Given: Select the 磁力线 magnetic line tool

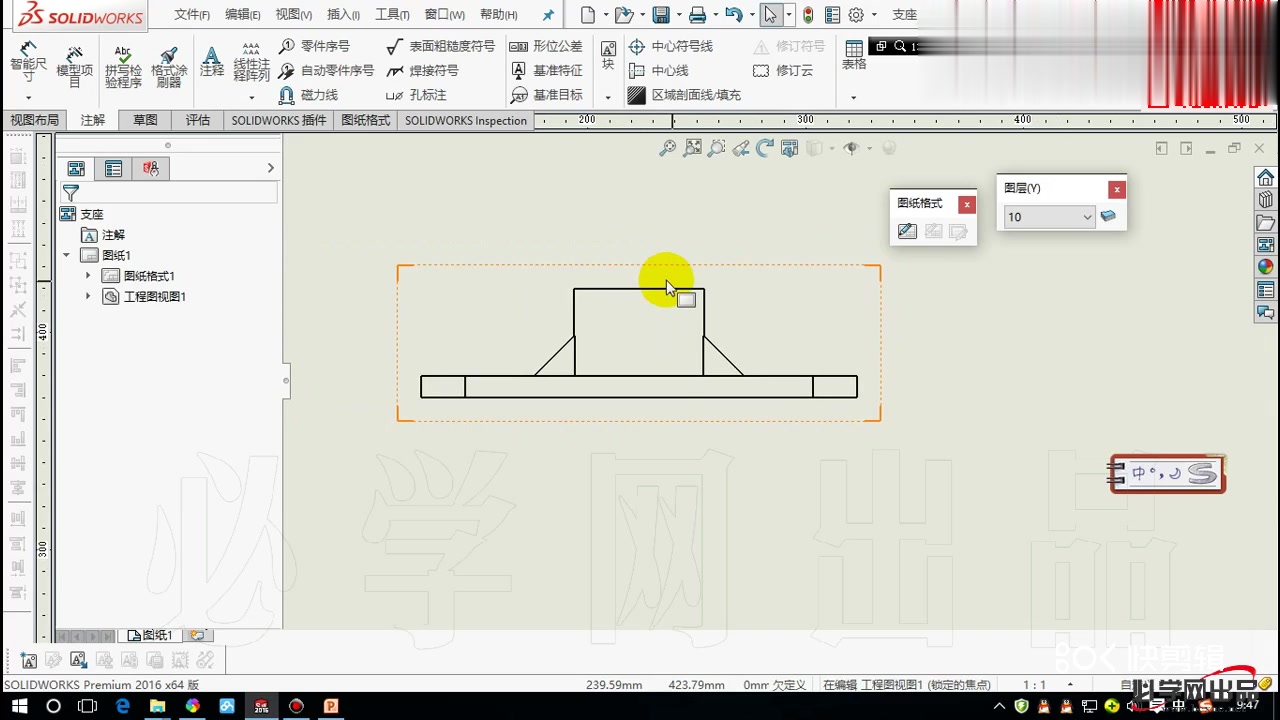Looking at the screenshot, I should (309, 95).
